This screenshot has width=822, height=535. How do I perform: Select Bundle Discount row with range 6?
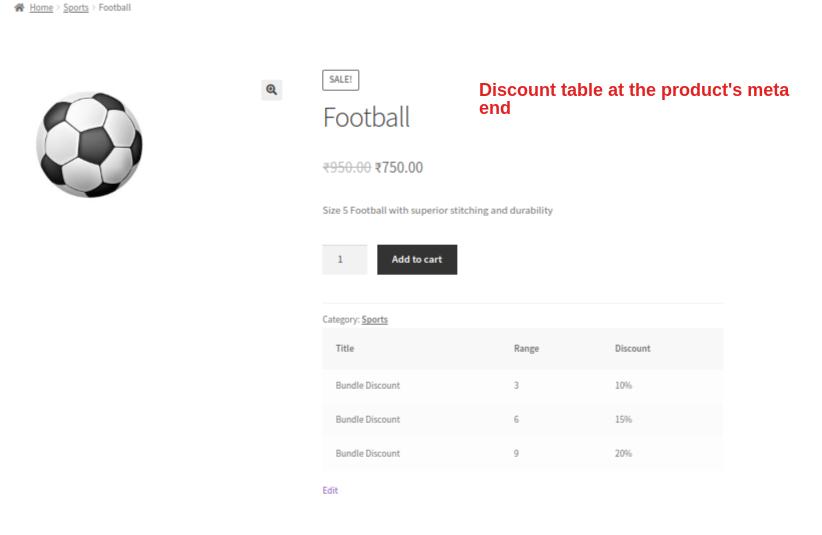(x=523, y=420)
